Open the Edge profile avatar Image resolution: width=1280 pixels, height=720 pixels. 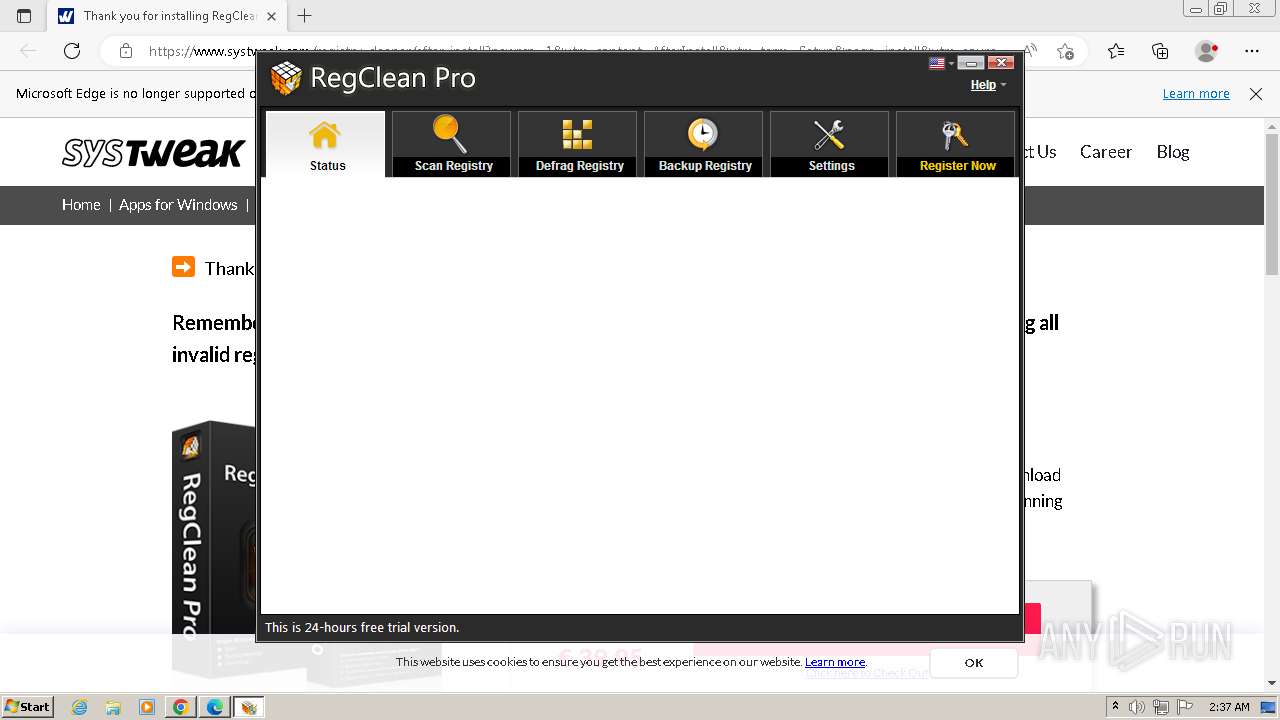pyautogui.click(x=1207, y=51)
